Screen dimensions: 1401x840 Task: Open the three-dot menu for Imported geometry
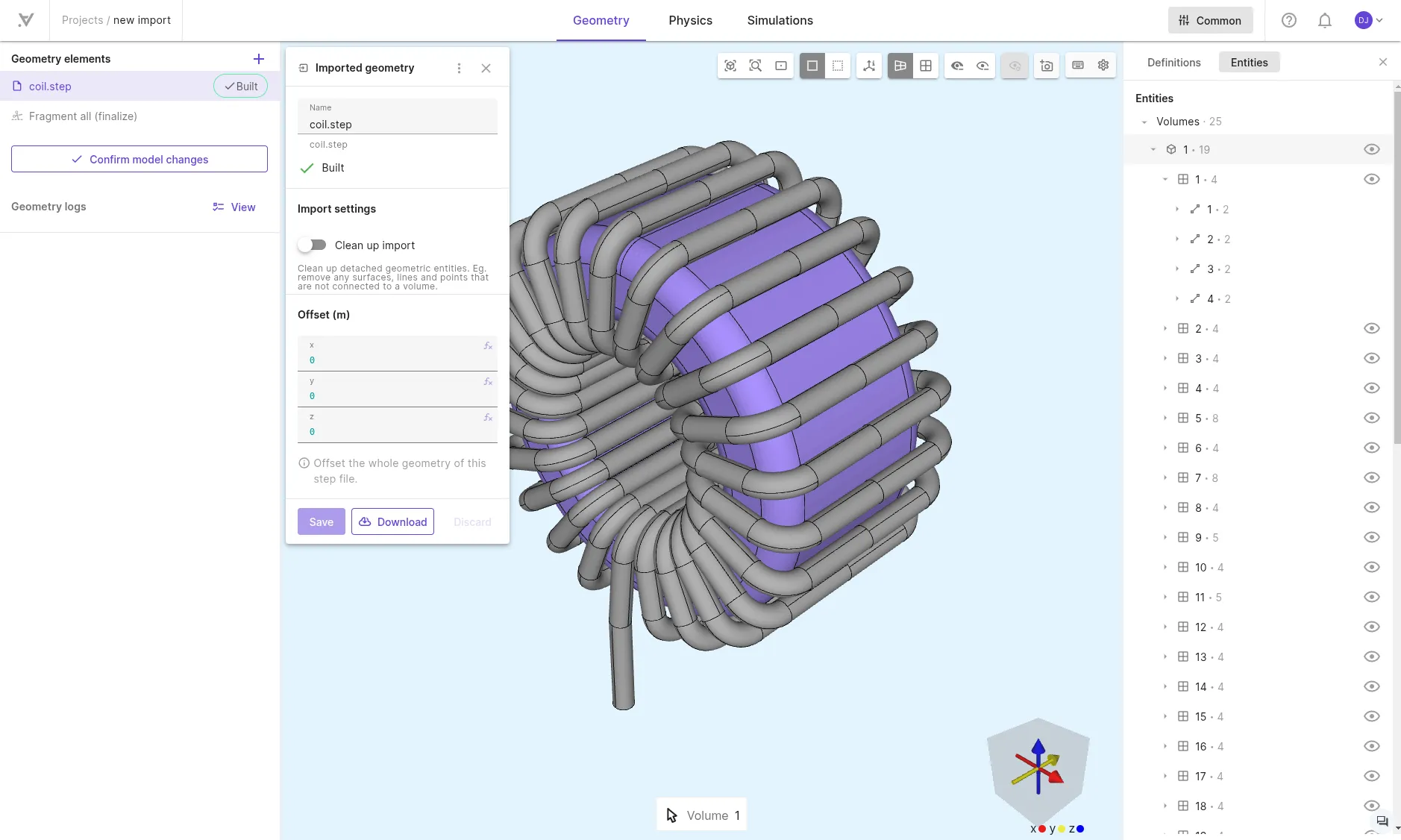(459, 69)
